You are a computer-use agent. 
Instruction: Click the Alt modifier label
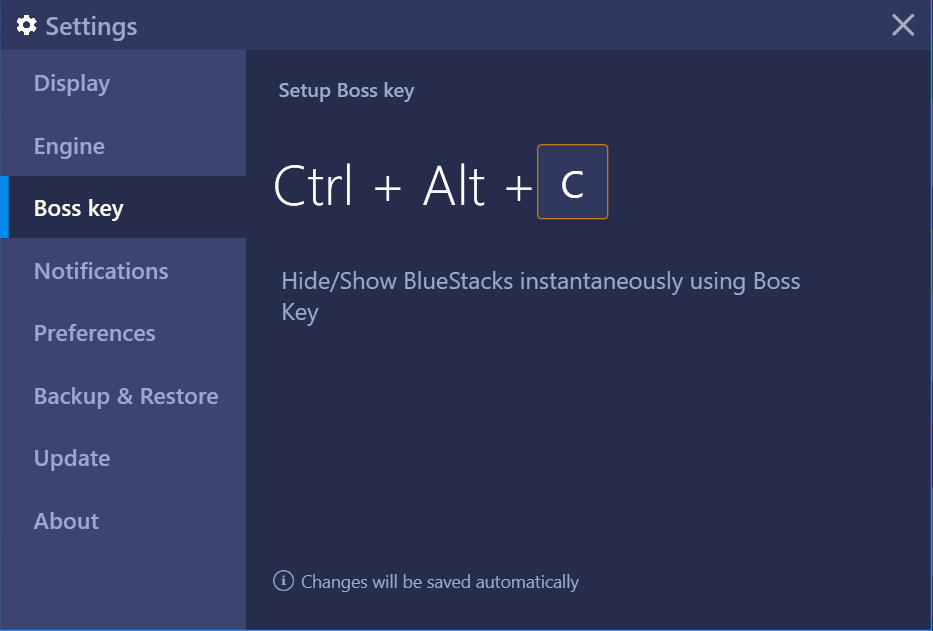454,185
